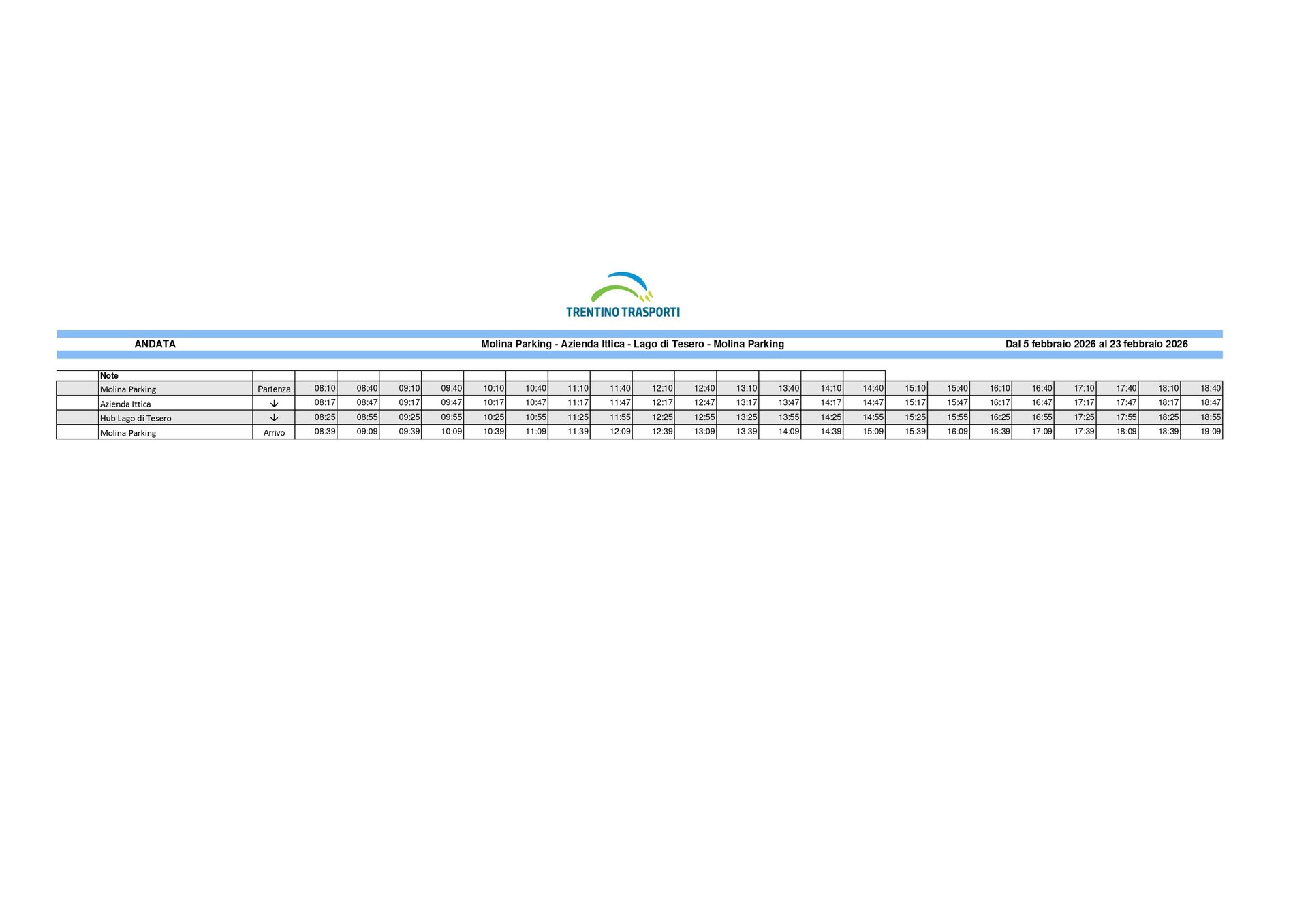The image size is (1308, 924).
Task: Click the Trentino Trasporti logo
Action: 623,296
